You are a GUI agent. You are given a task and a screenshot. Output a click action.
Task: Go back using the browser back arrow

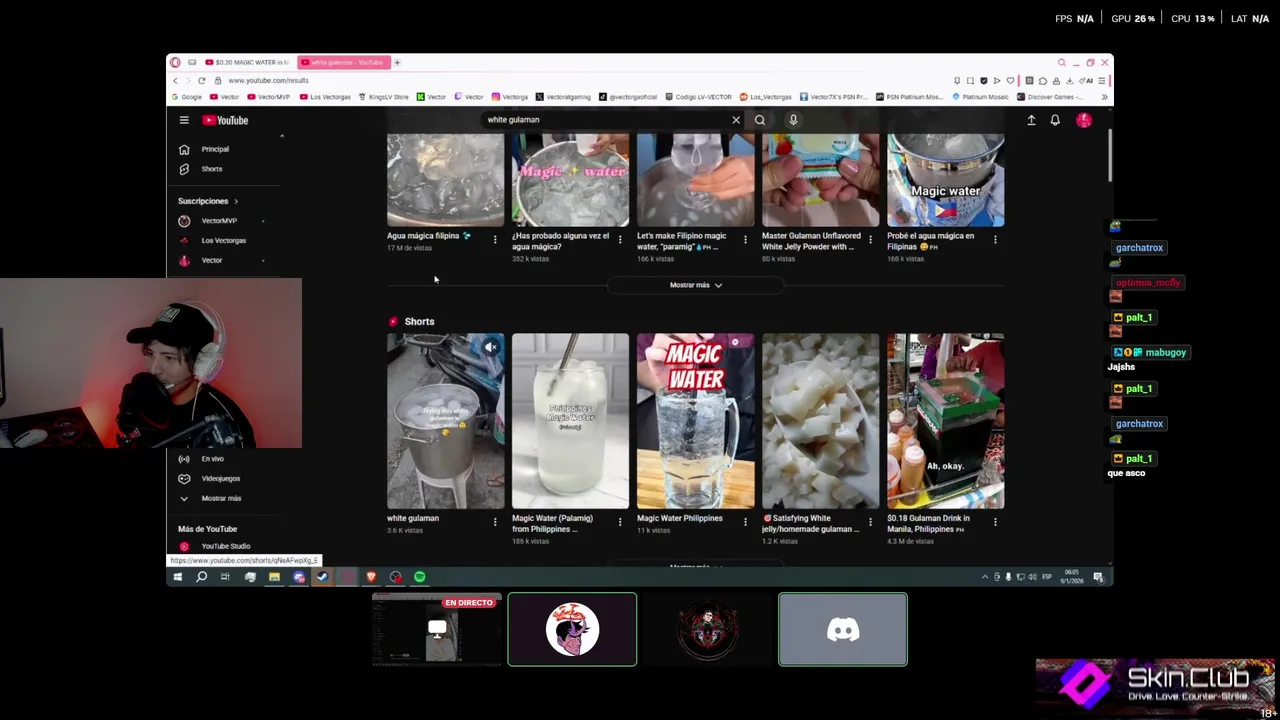coord(175,80)
